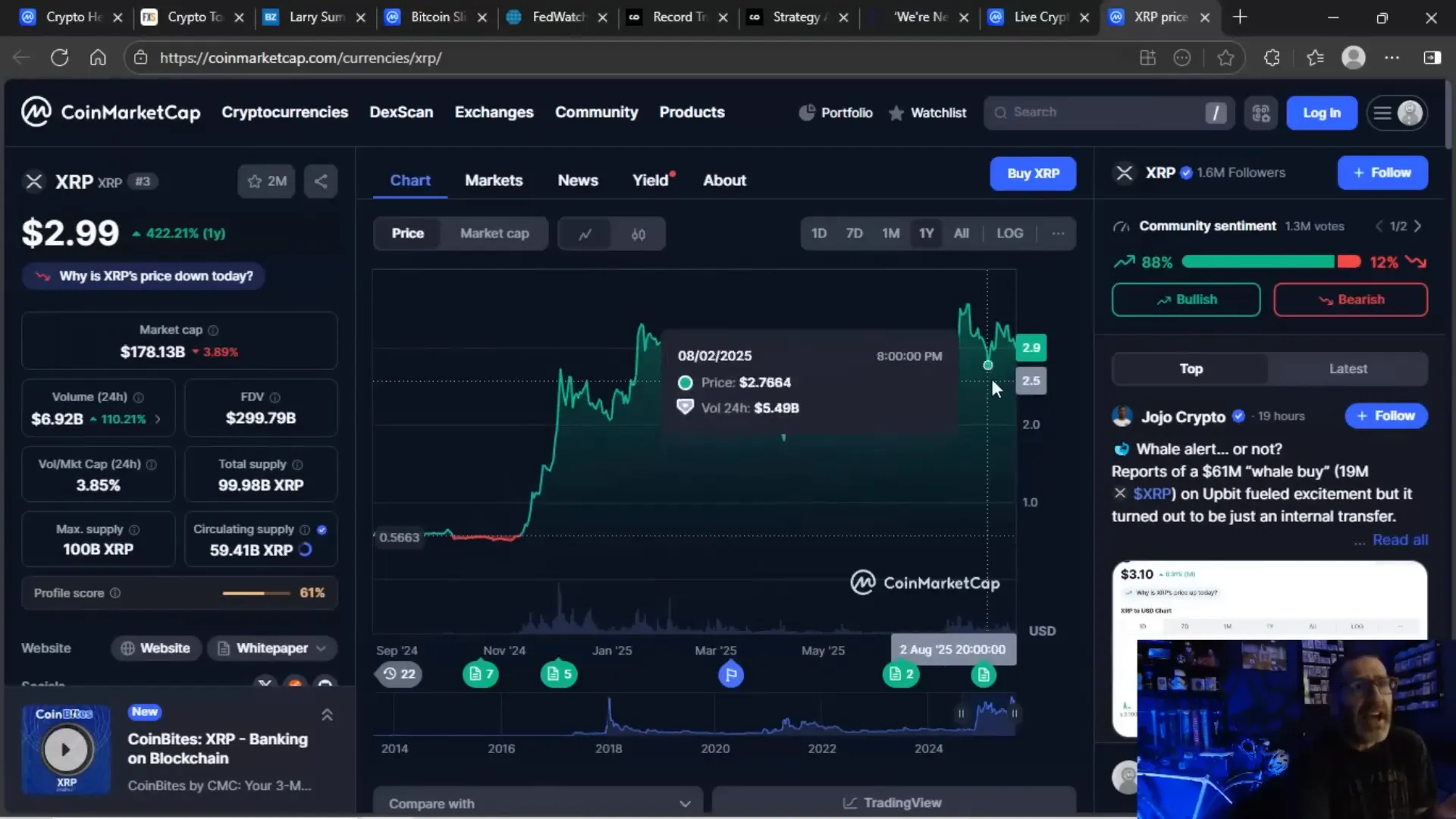Screen dimensions: 1456x819
Task: Click the Mar '25 flag event marker
Action: (730, 674)
